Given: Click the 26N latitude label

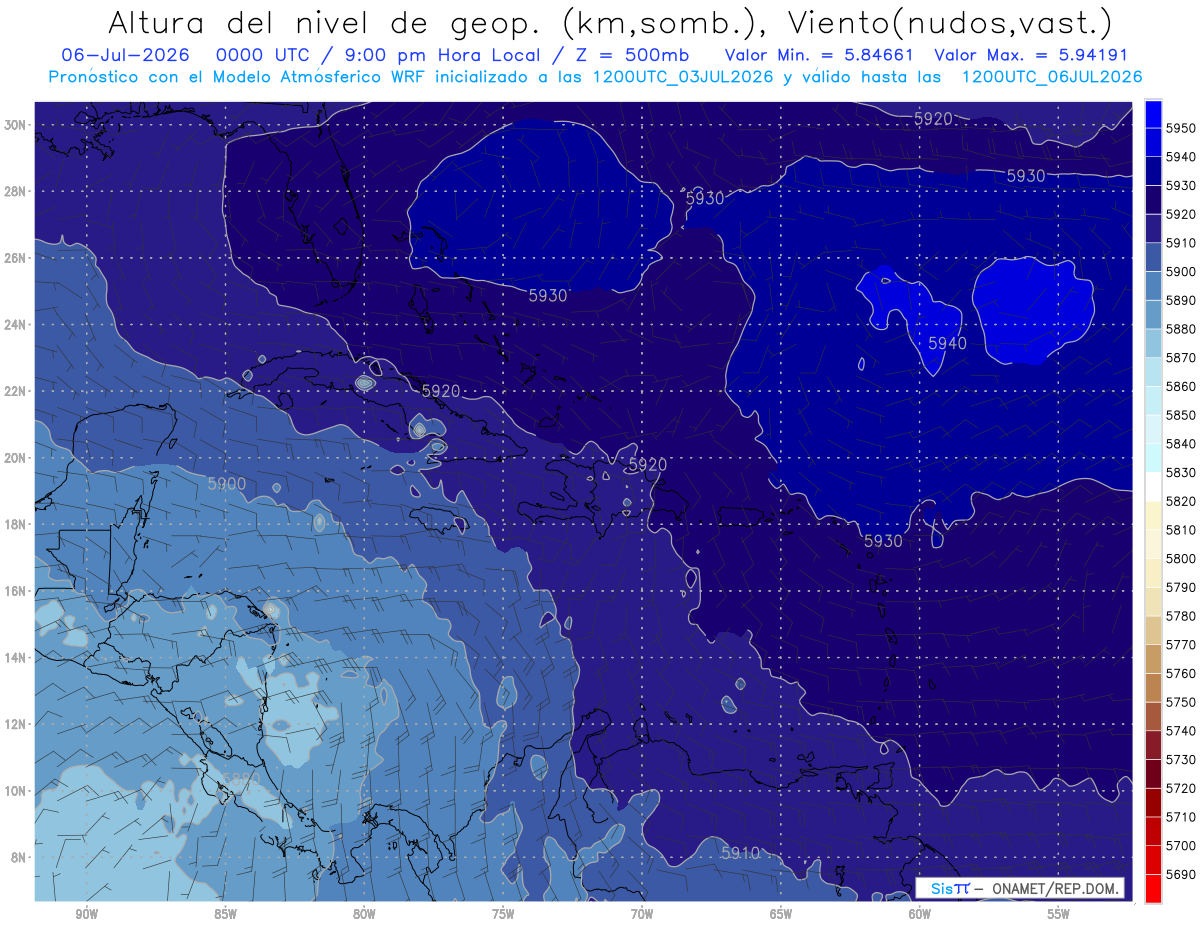Looking at the screenshot, I should [x=17, y=258].
